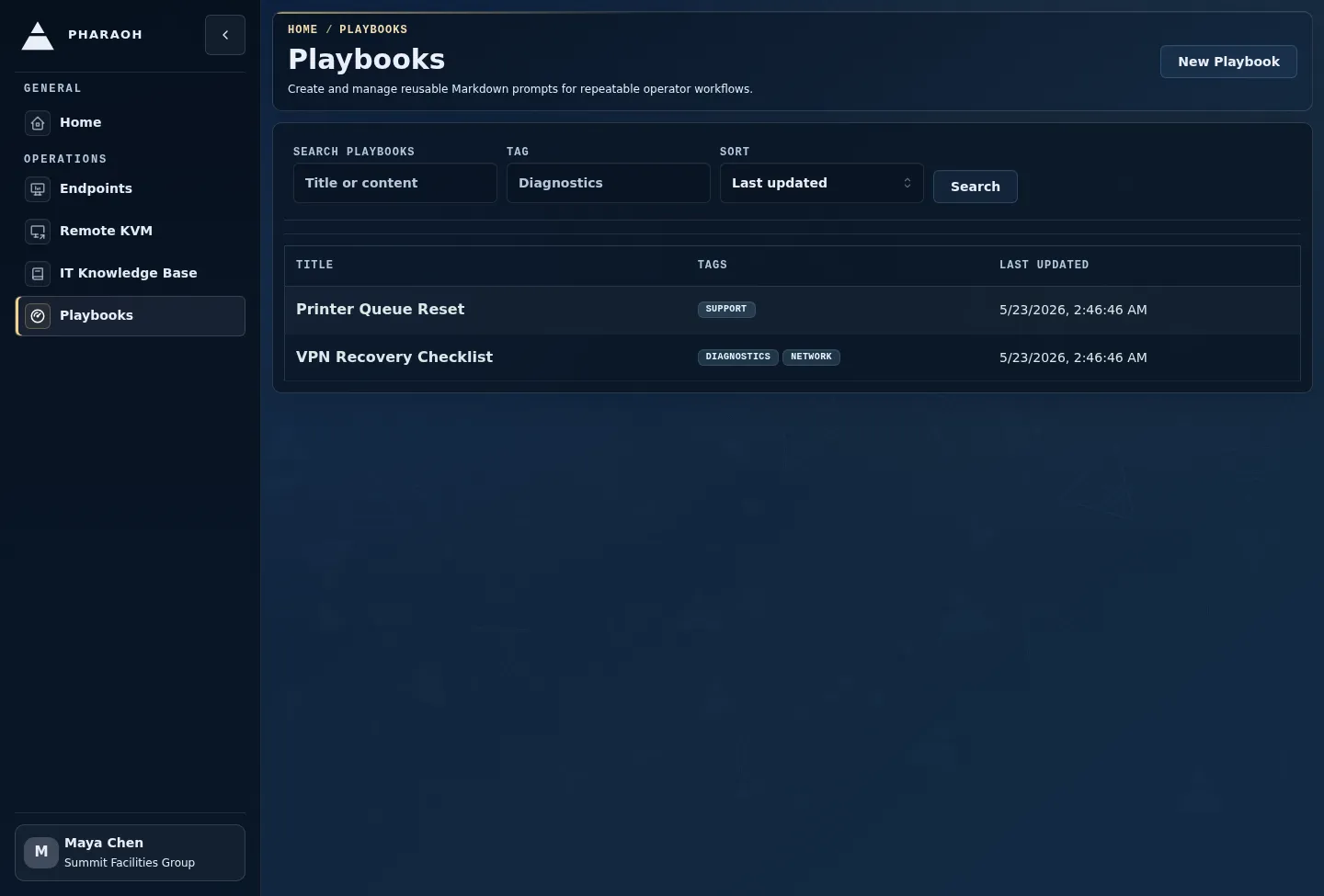
Task: Collapse the sidebar with chevron button
Action: (x=225, y=35)
